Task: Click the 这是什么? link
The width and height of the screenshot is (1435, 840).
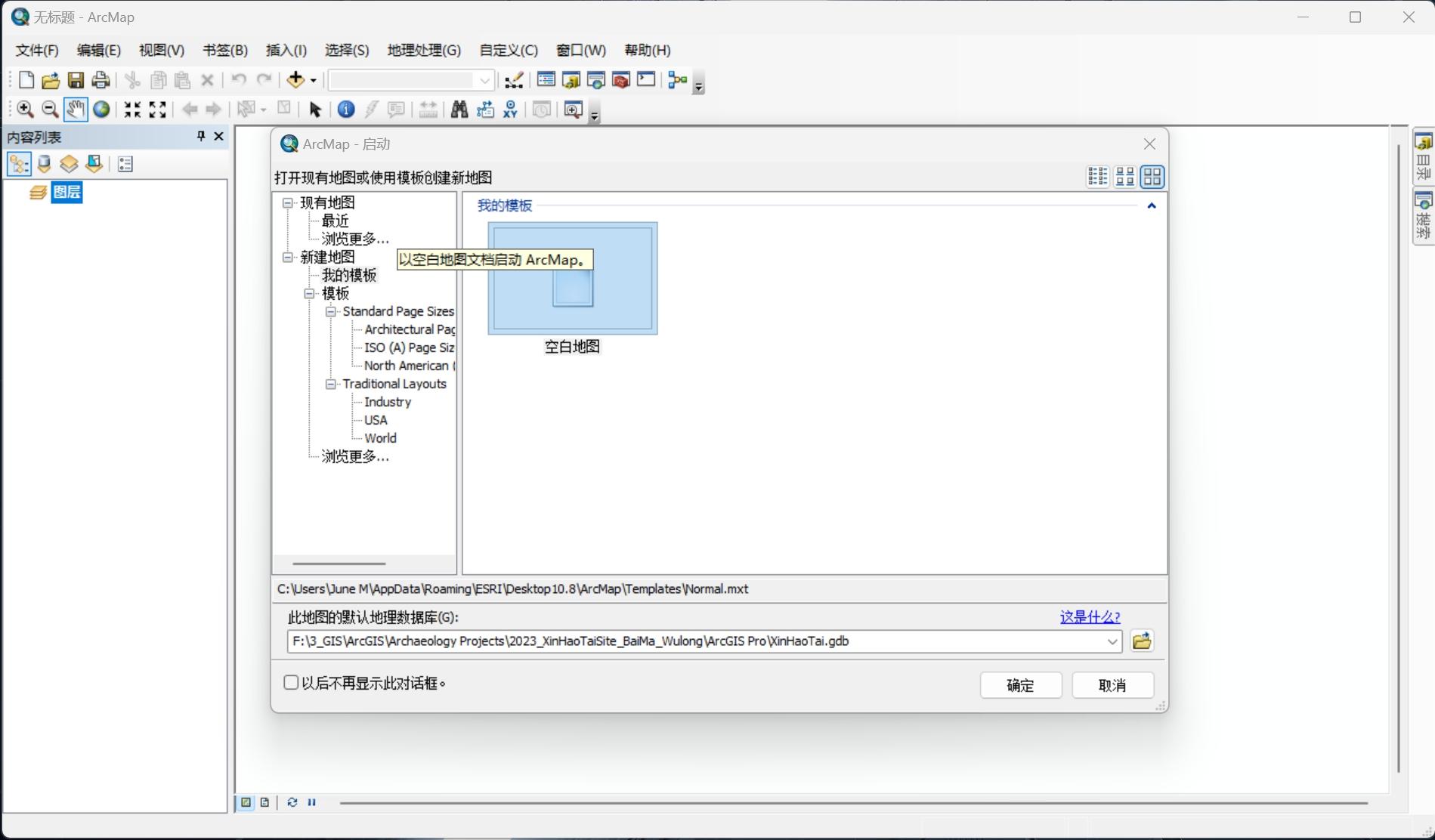Action: tap(1090, 617)
